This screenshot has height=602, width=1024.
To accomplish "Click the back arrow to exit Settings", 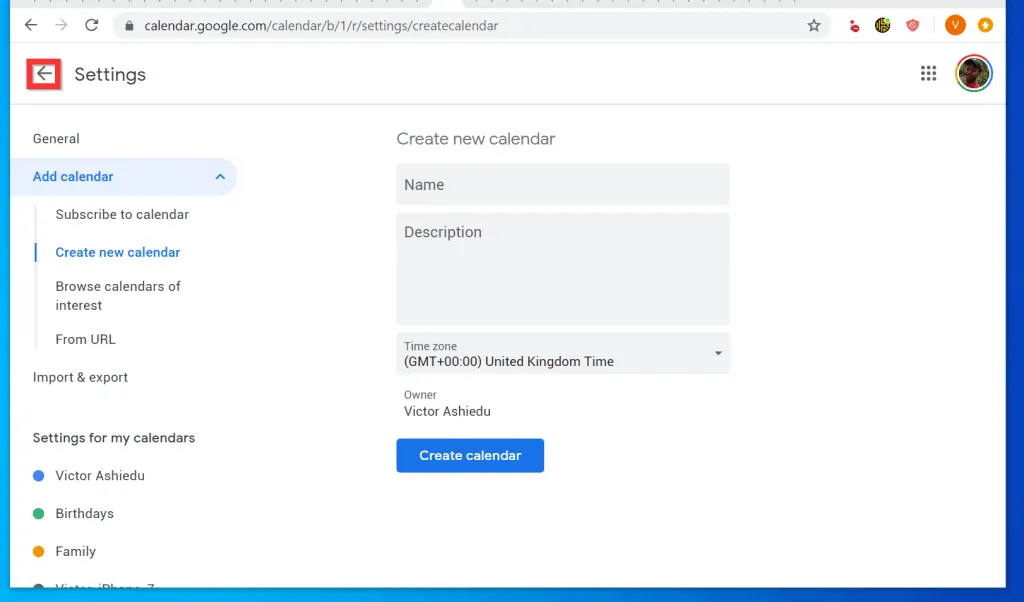I will pos(42,73).
